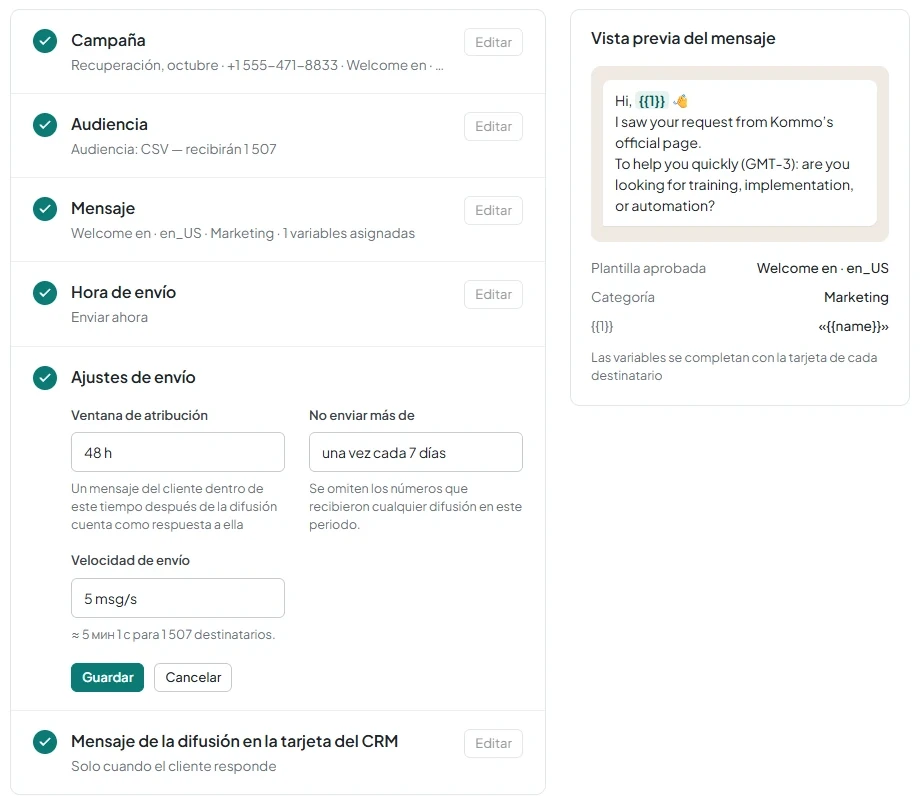Click the {{1}} variable tag in preview
The height and width of the screenshot is (796, 920).
click(x=652, y=101)
